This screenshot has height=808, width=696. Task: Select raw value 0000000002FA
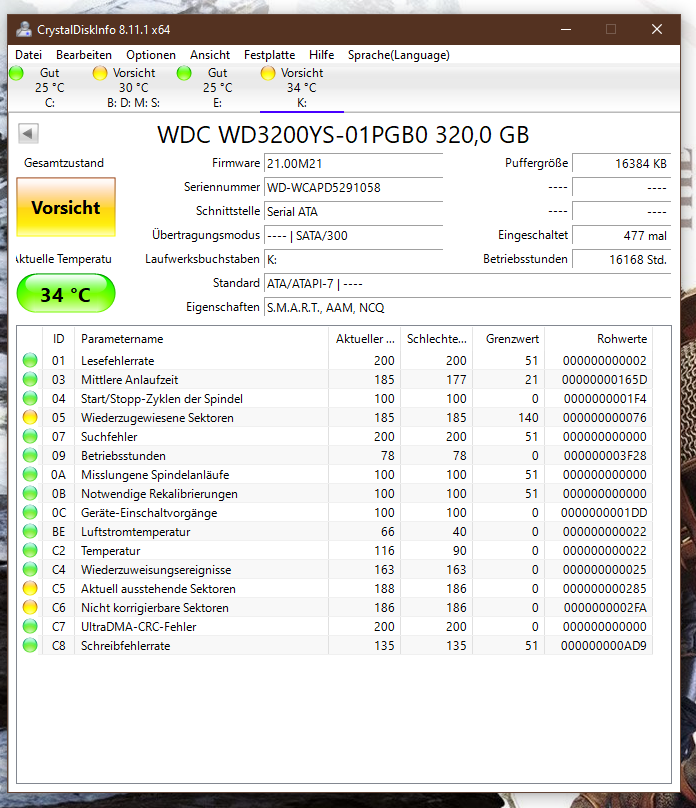(x=605, y=608)
